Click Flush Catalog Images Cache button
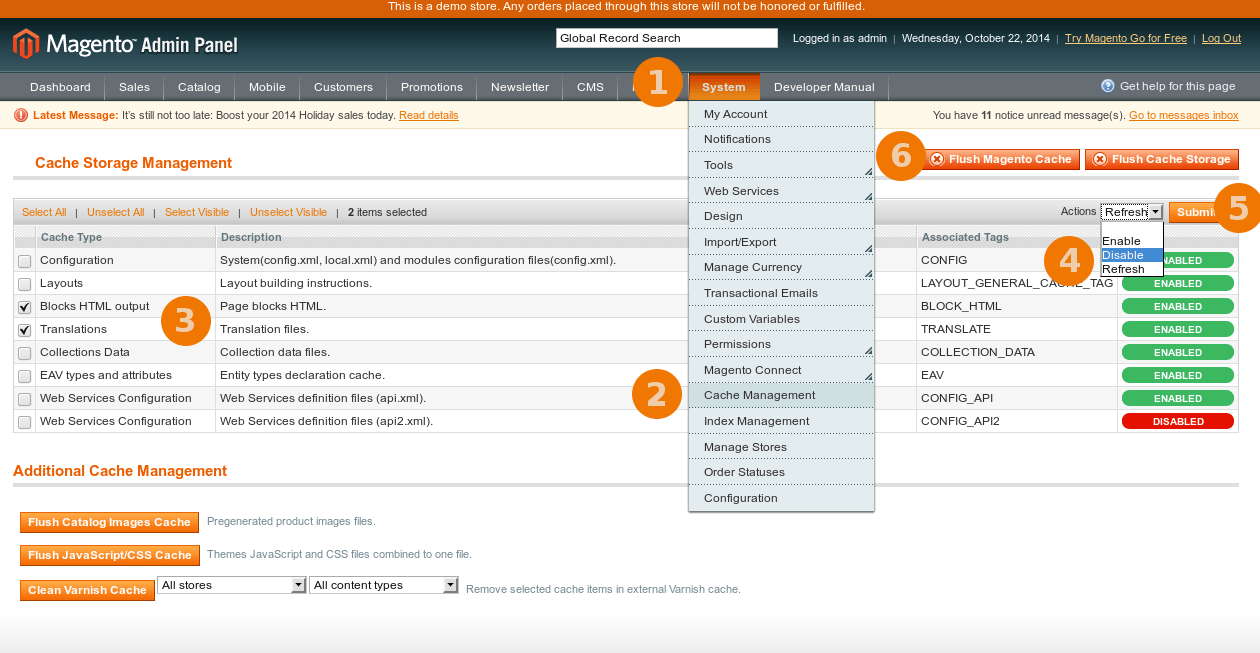Image resolution: width=1260 pixels, height=653 pixels. [x=109, y=522]
